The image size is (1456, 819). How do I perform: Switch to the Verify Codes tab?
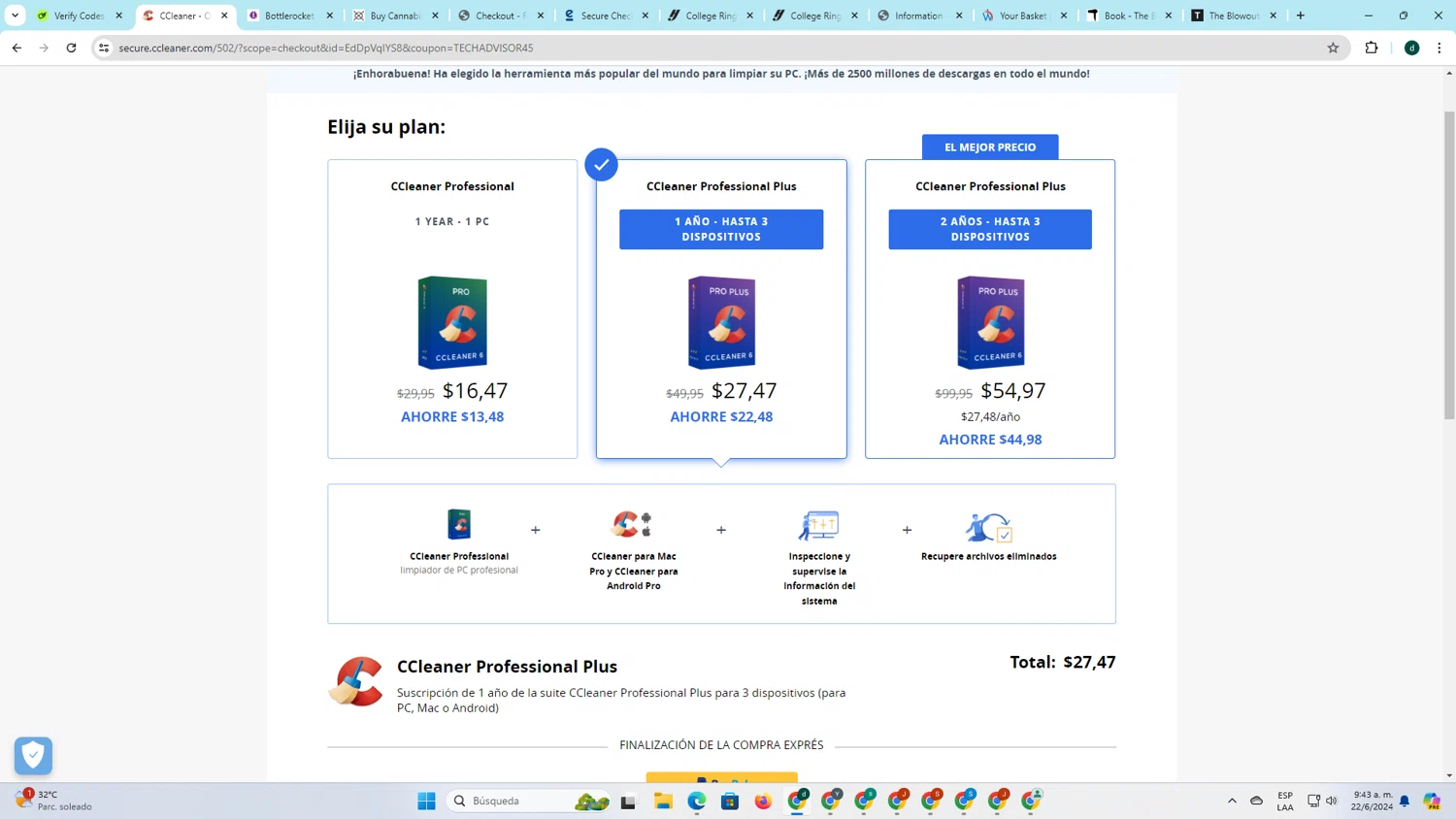pos(80,16)
